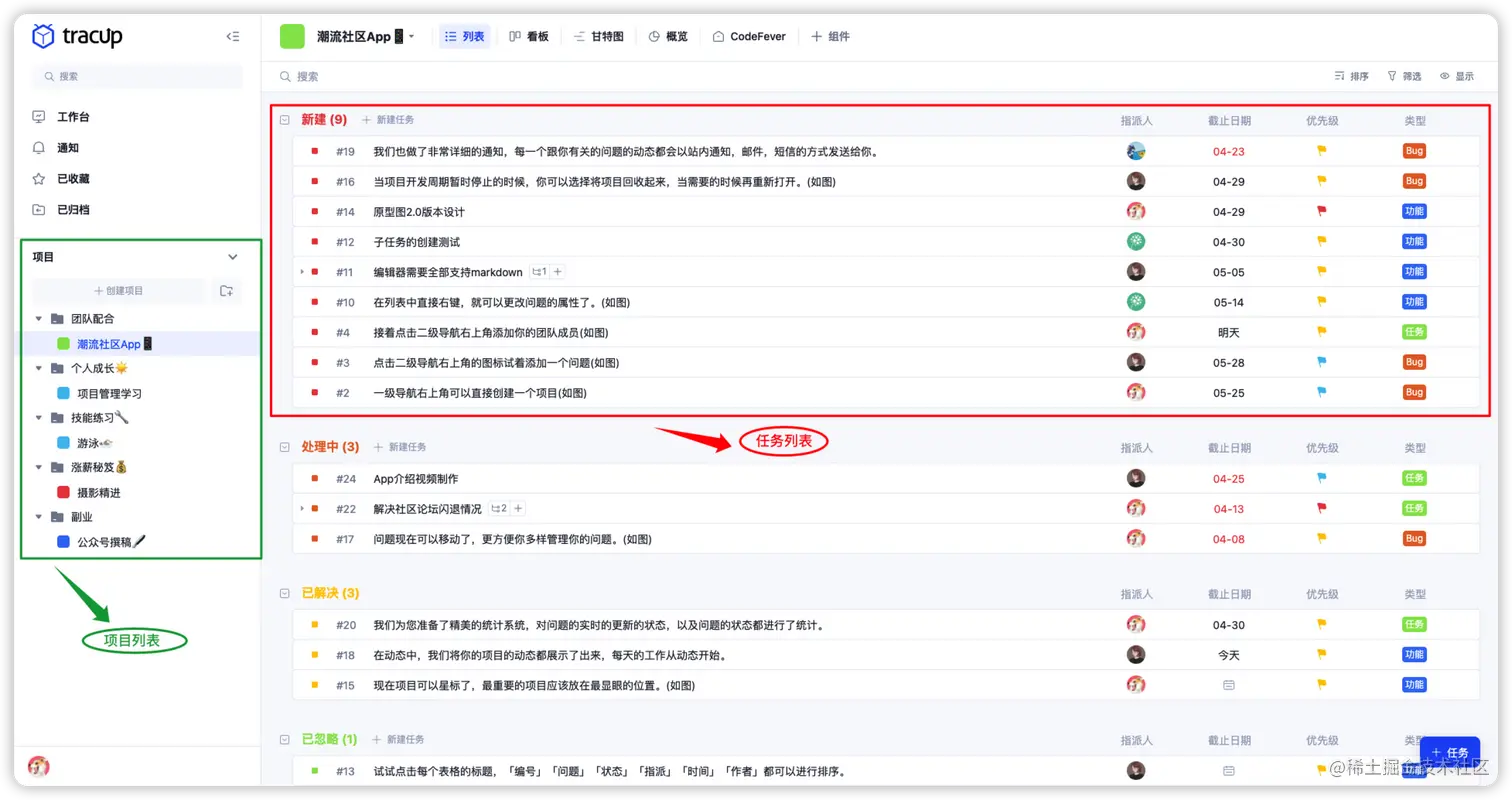Collapse the sidebar with the arrow toggle

[x=232, y=36]
